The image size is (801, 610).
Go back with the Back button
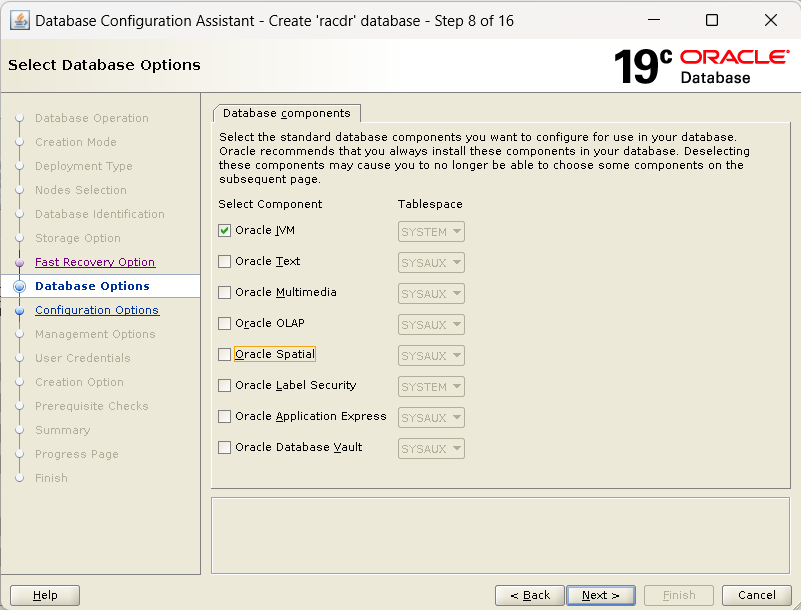(x=530, y=595)
